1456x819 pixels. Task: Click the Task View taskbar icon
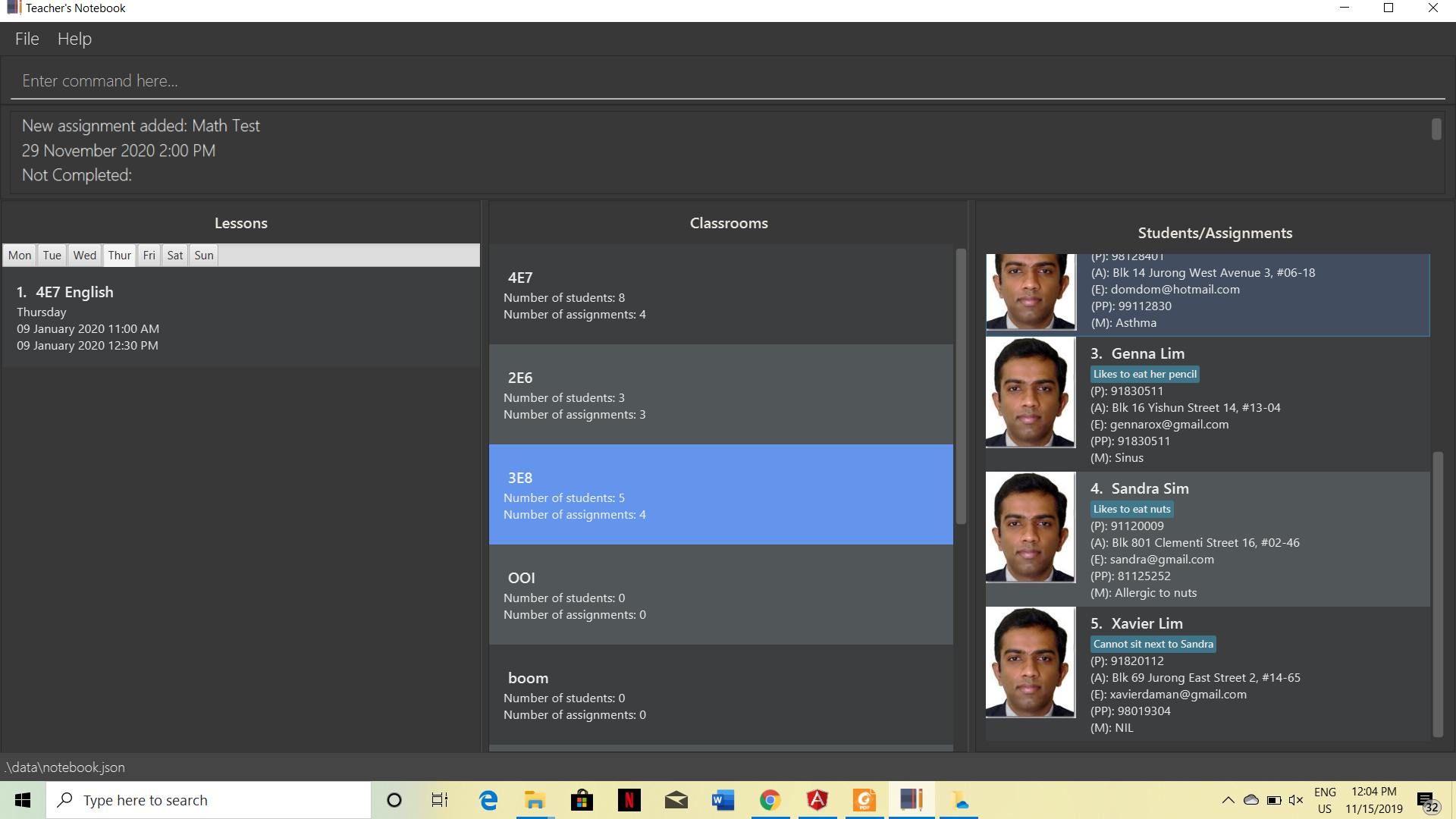pos(440,800)
